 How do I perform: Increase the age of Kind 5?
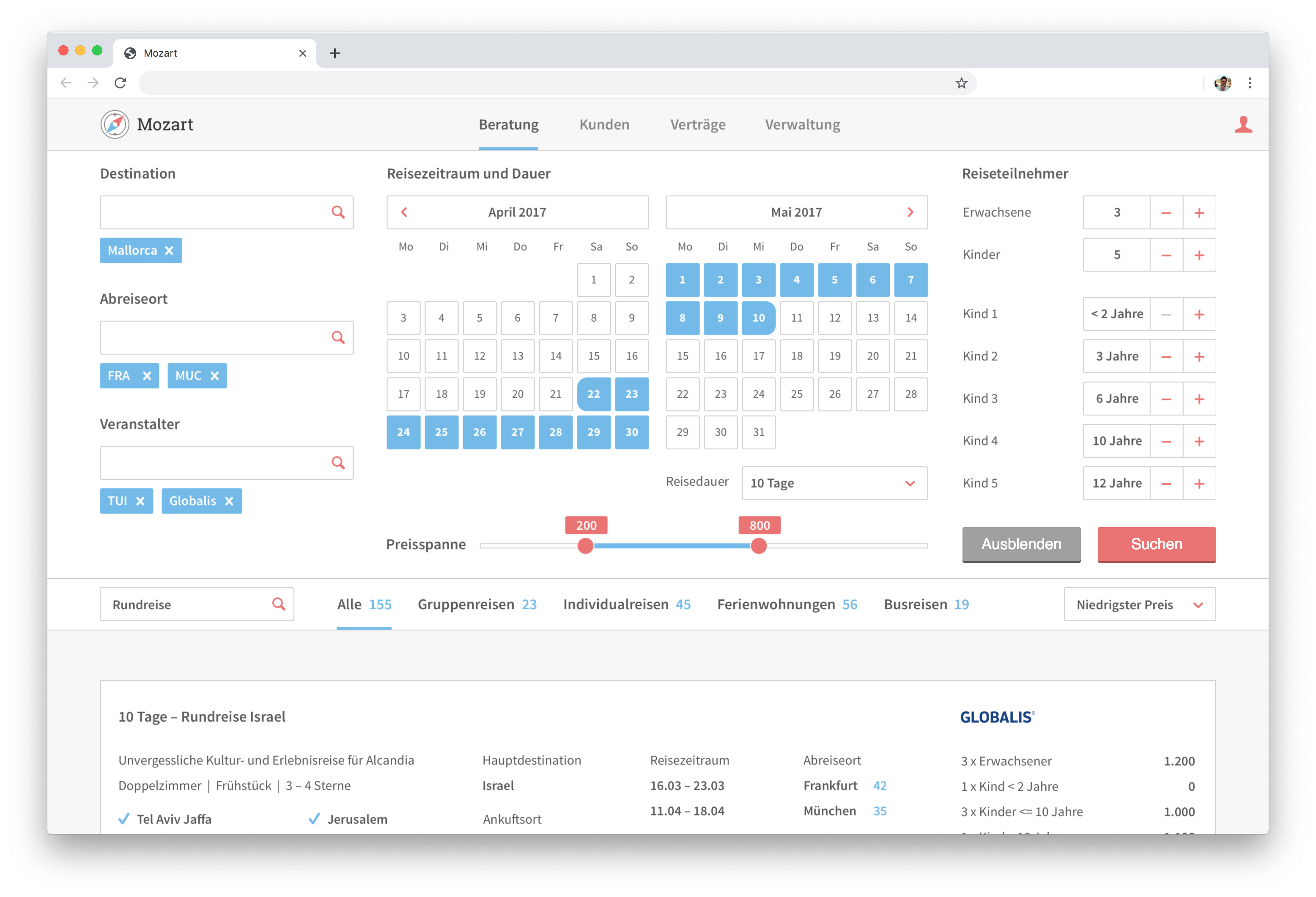coord(1199,484)
